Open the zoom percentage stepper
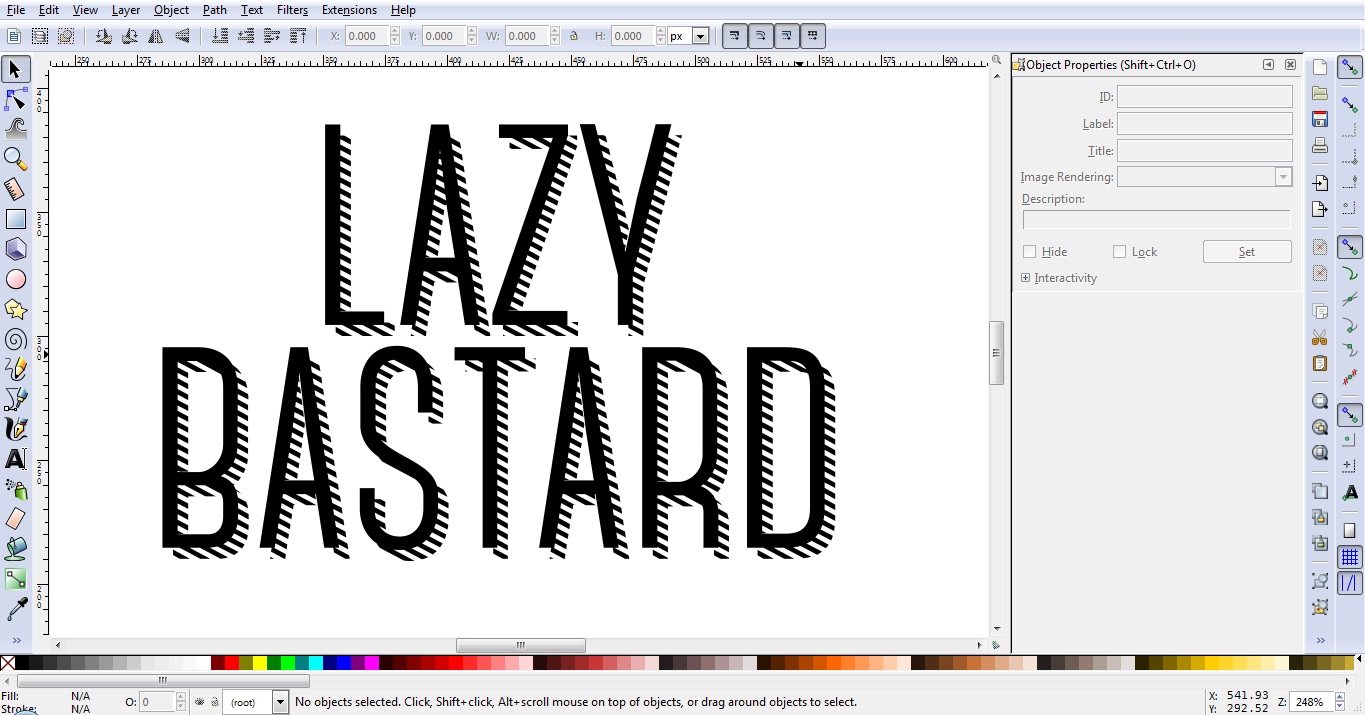The image size is (1365, 715). coord(1340,702)
